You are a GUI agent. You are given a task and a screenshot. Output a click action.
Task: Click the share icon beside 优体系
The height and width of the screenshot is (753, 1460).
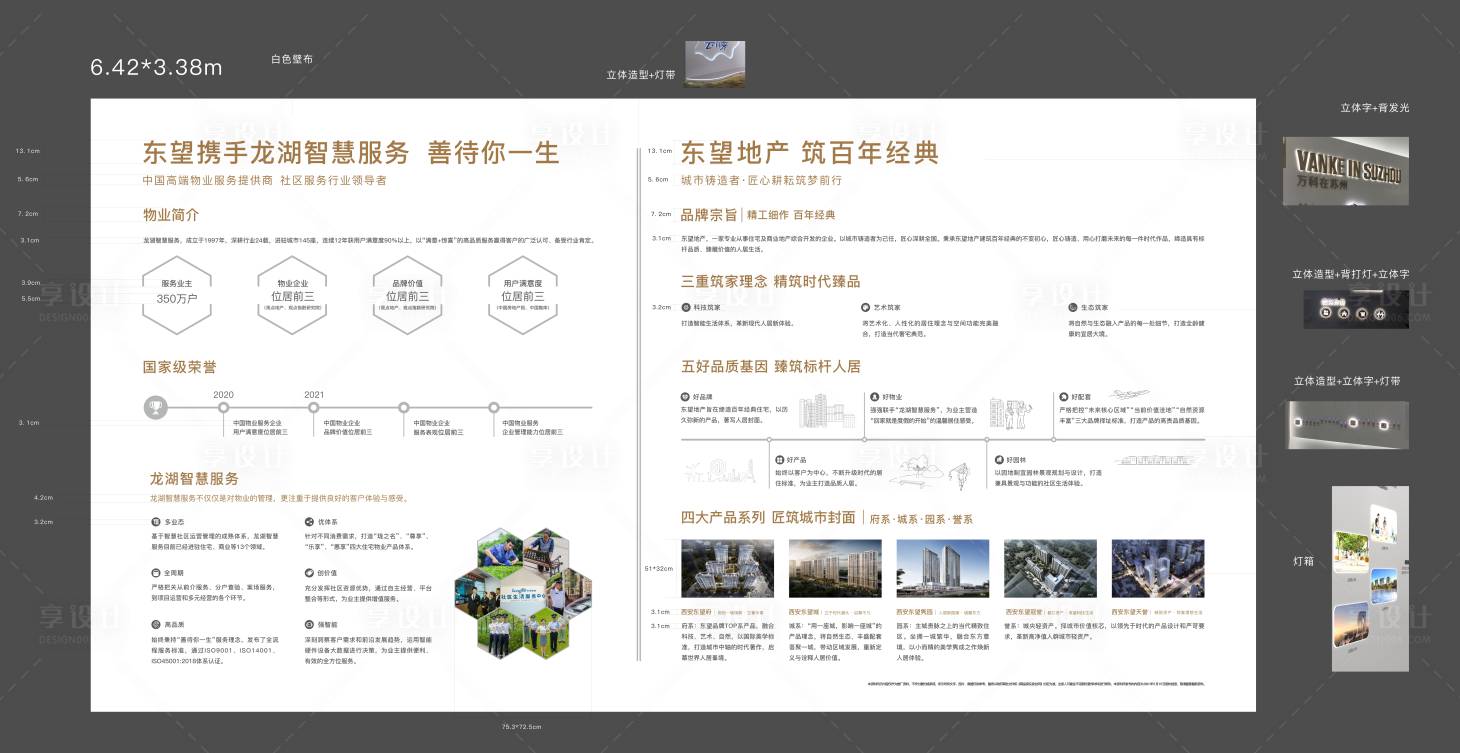pos(308,522)
